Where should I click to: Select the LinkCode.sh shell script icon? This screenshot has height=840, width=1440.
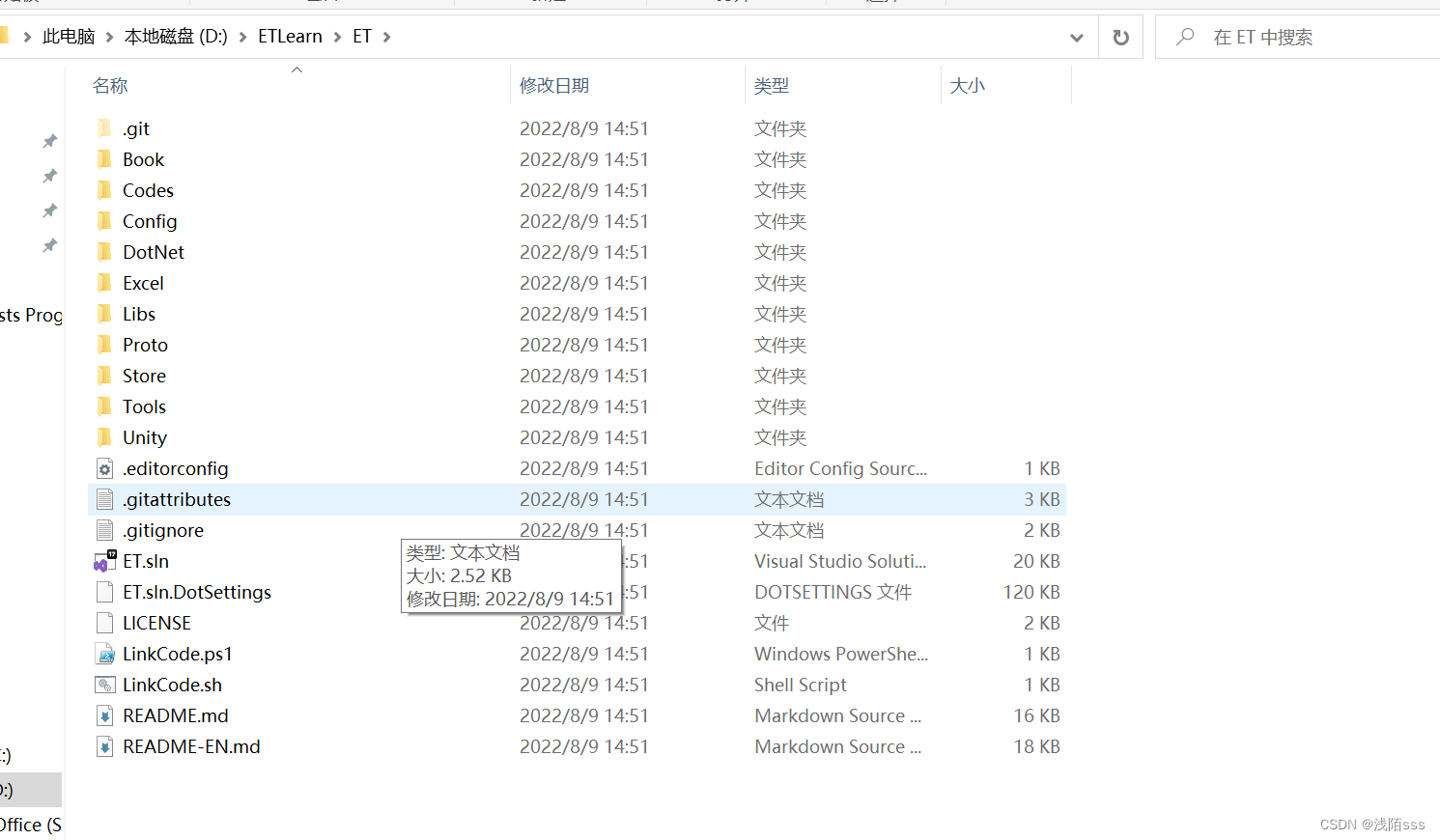[104, 685]
